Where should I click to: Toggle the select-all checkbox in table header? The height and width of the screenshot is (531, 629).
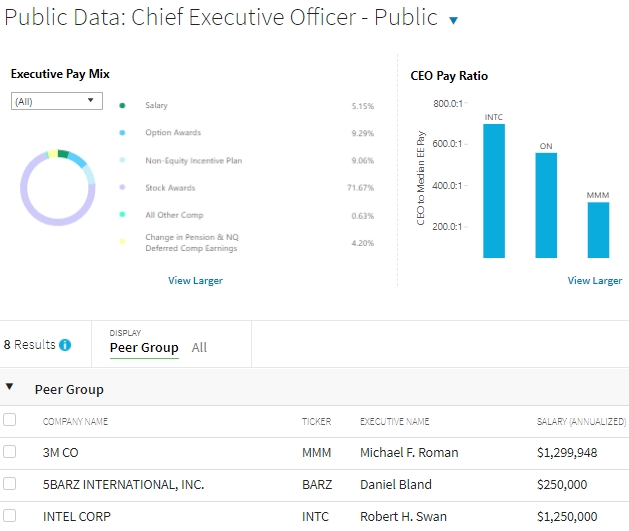point(10,420)
